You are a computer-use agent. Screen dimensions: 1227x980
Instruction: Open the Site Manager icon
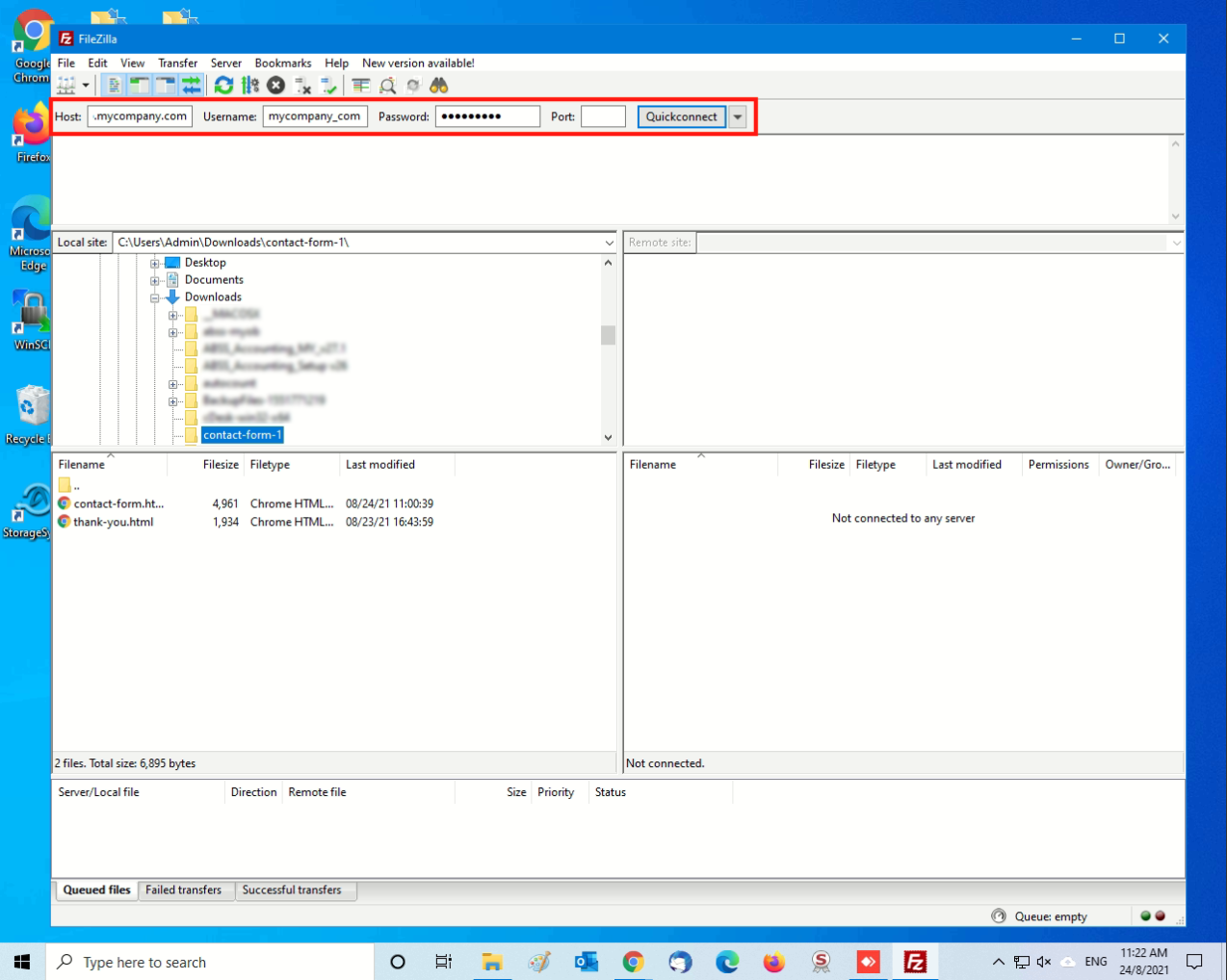pos(66,86)
